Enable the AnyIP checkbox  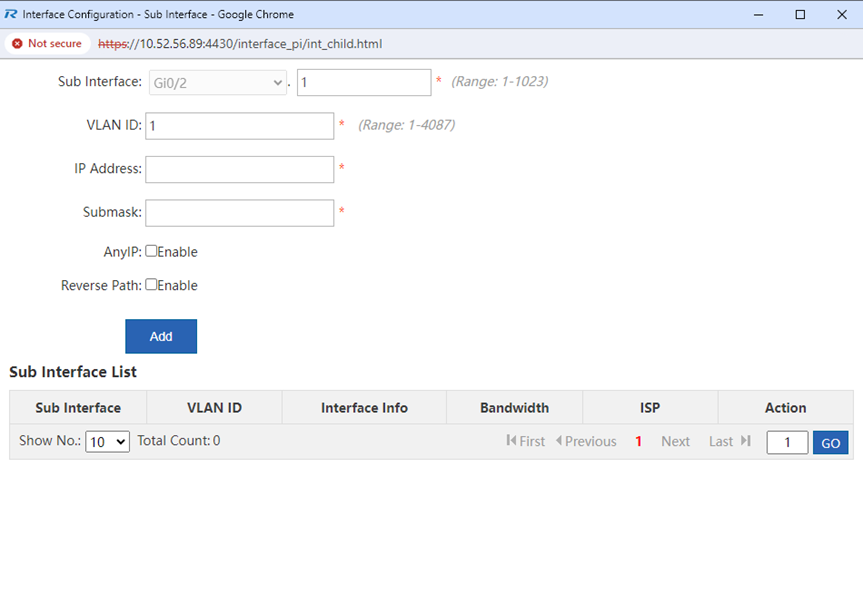(152, 251)
